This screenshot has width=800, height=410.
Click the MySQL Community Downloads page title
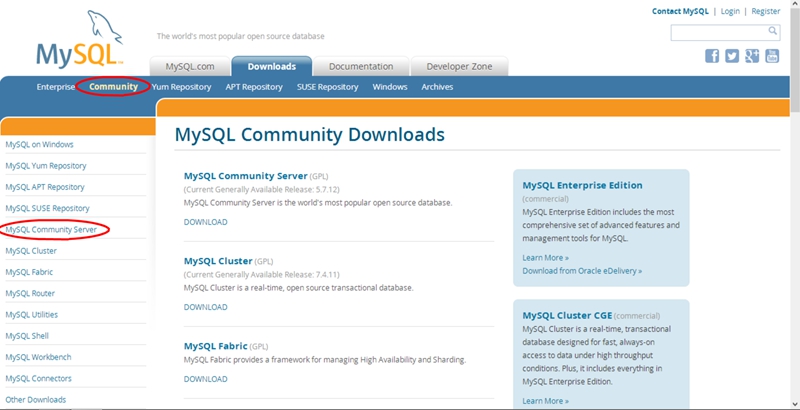[310, 135]
